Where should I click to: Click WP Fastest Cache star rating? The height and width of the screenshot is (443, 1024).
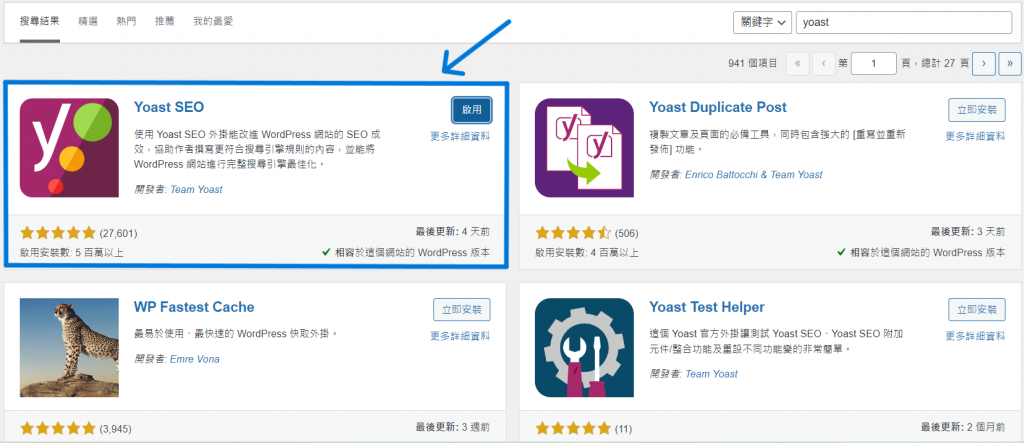58,429
